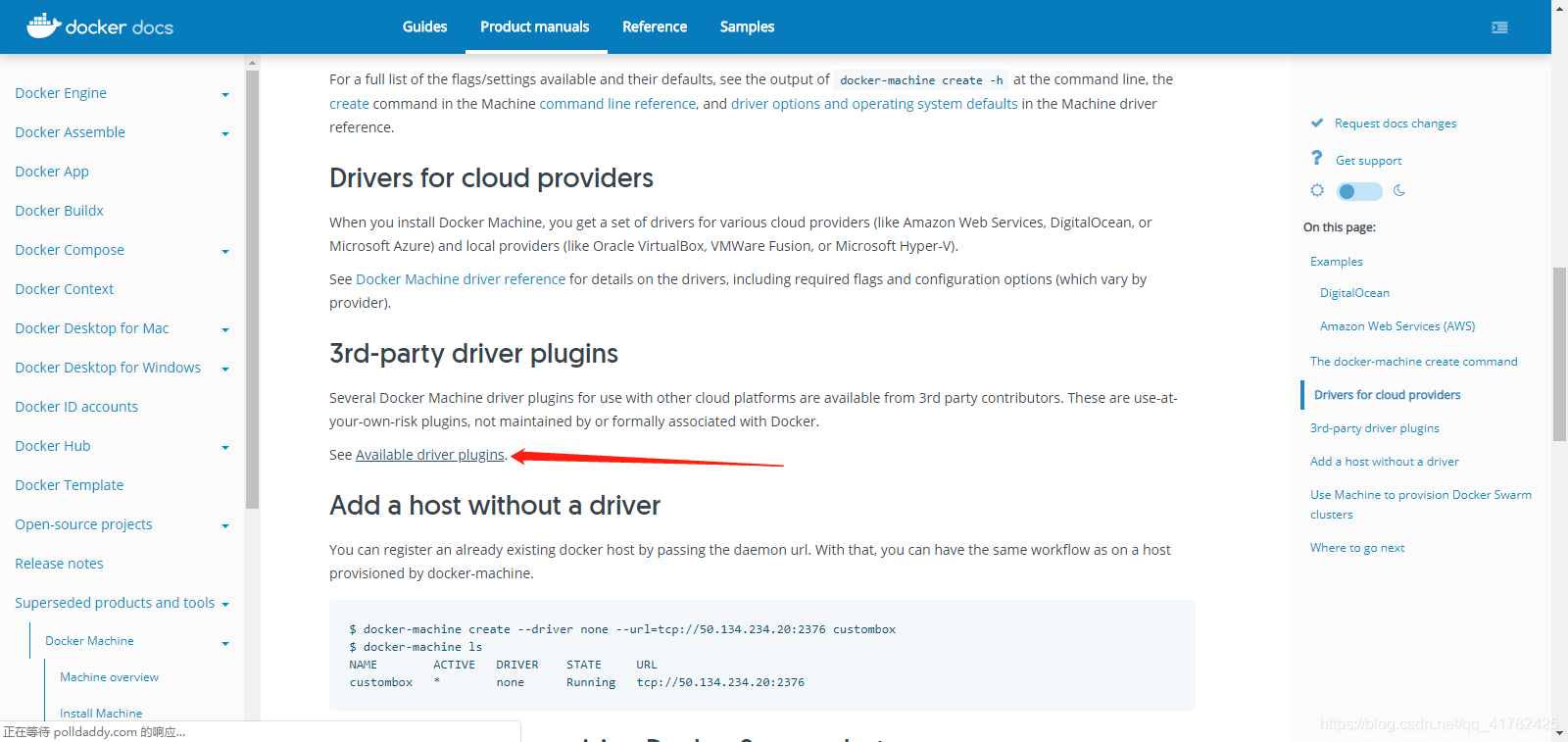Open Docker App in sidebar
1568x742 pixels.
coord(52,172)
